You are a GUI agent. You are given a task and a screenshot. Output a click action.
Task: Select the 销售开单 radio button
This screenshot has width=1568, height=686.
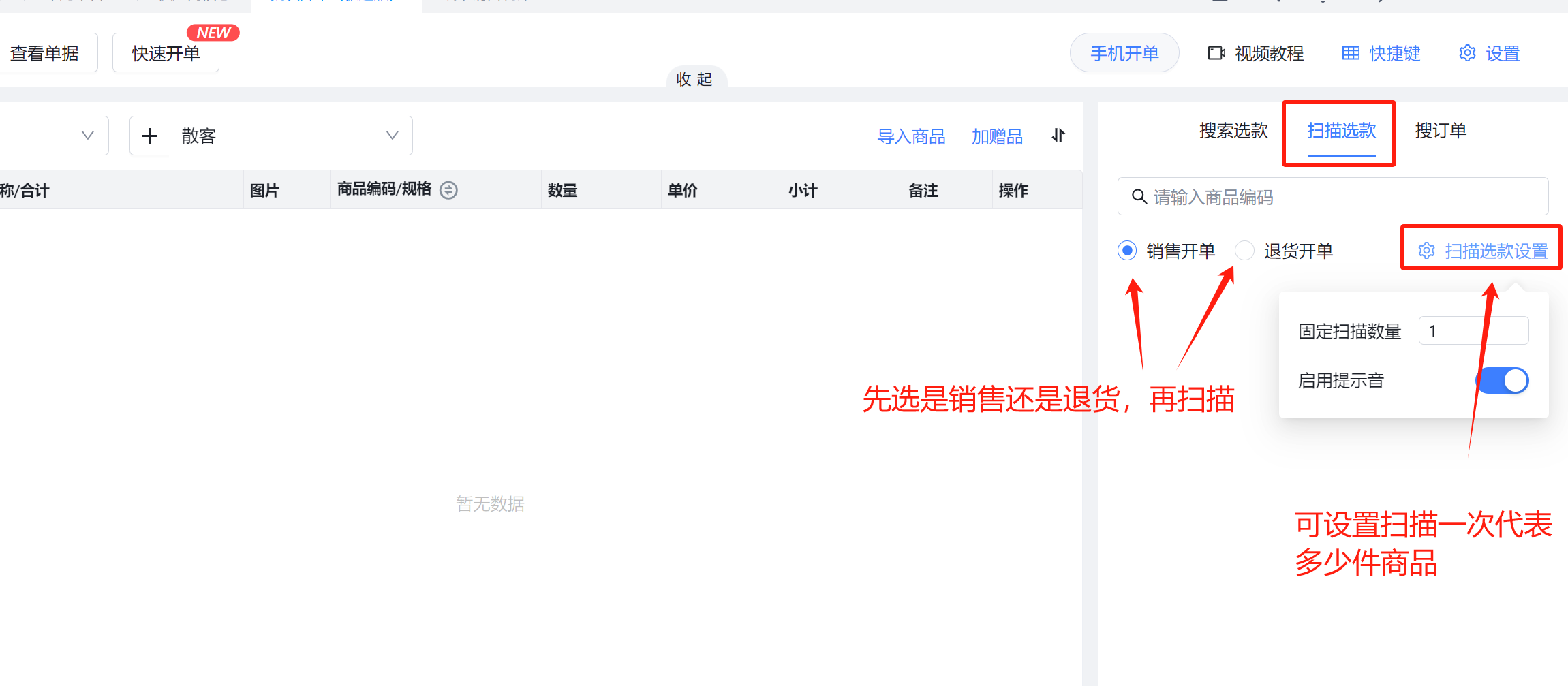click(1127, 251)
